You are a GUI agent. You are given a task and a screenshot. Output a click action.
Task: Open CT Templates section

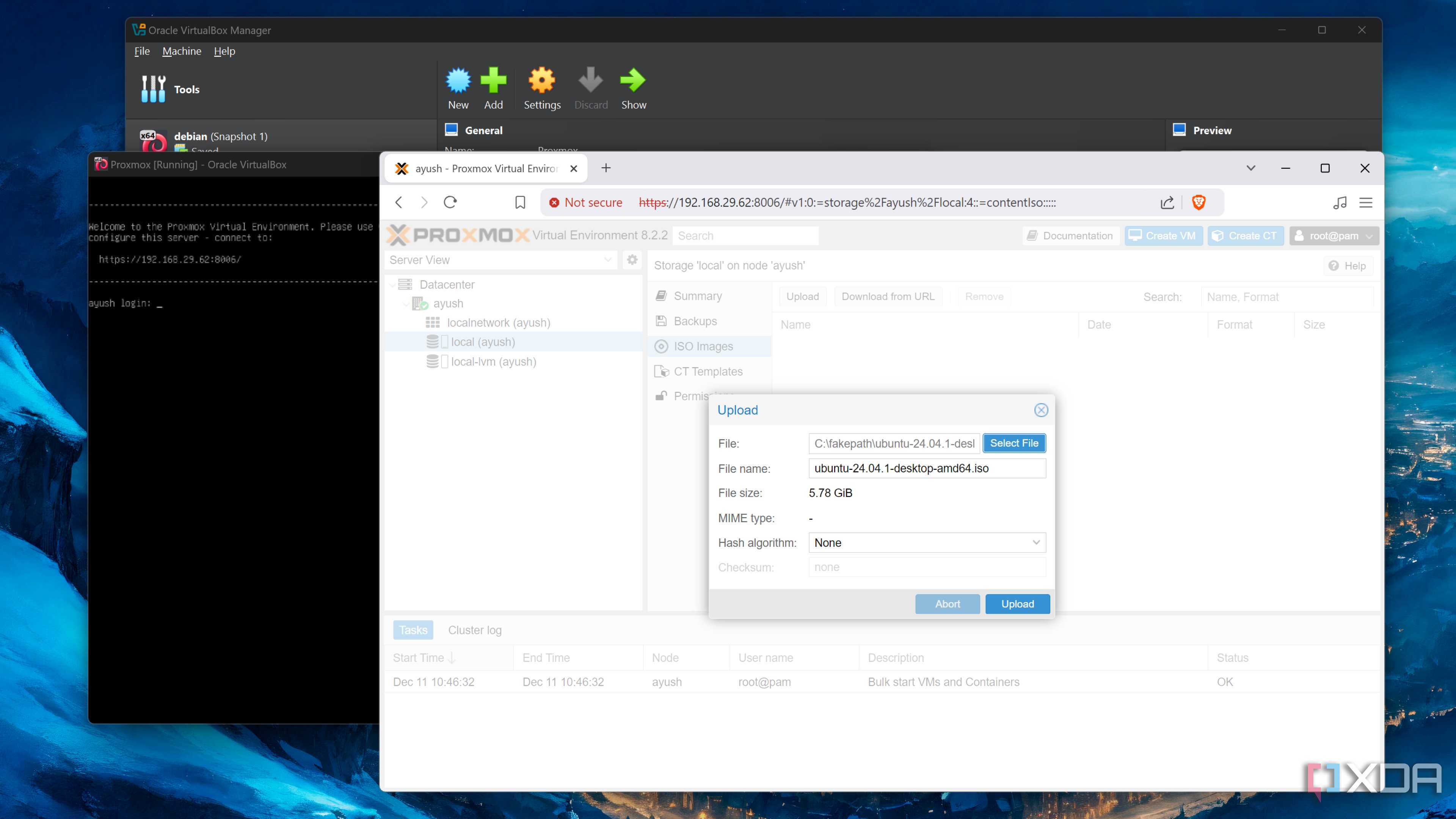click(710, 371)
